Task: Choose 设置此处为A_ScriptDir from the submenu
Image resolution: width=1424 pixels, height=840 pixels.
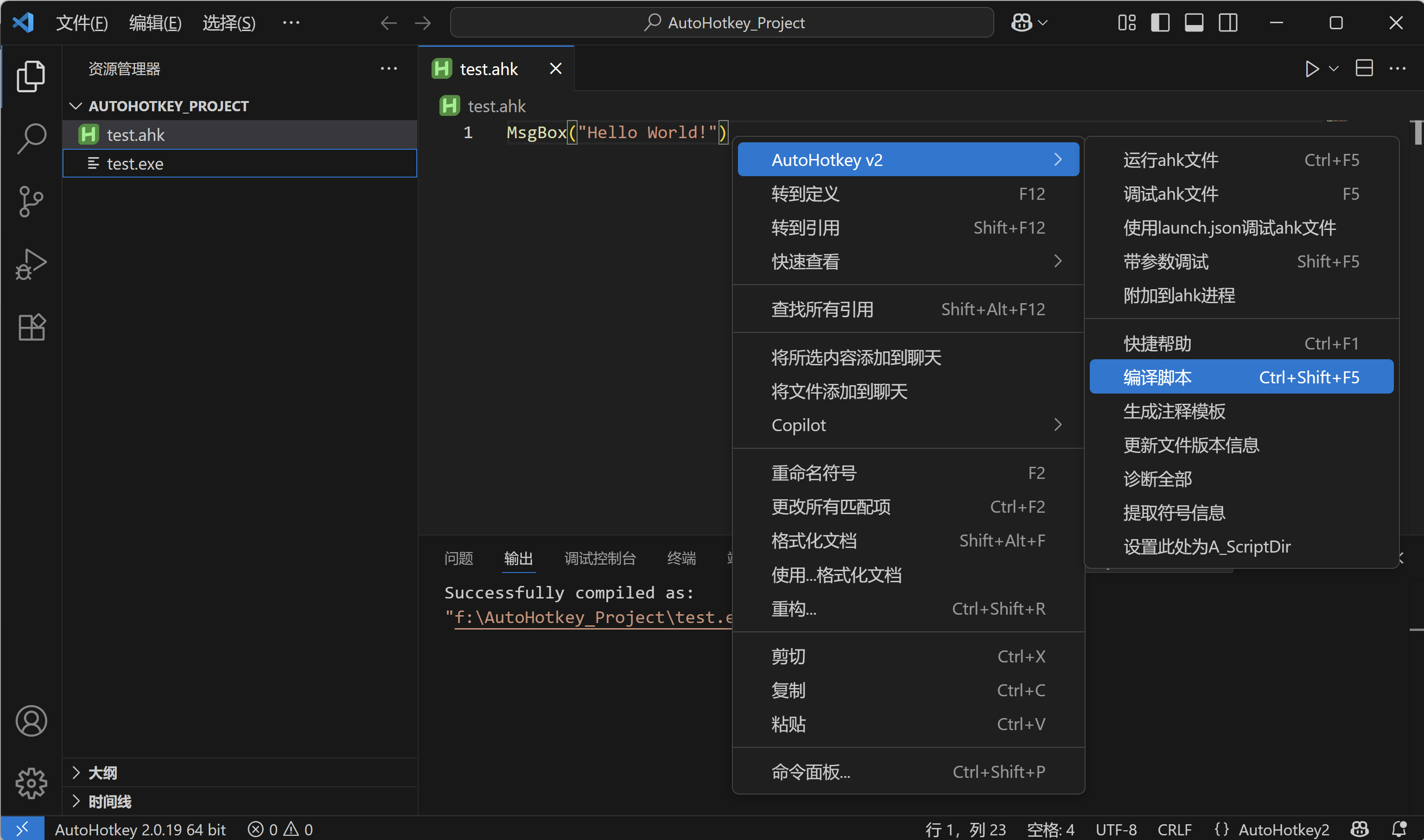Action: click(1241, 546)
